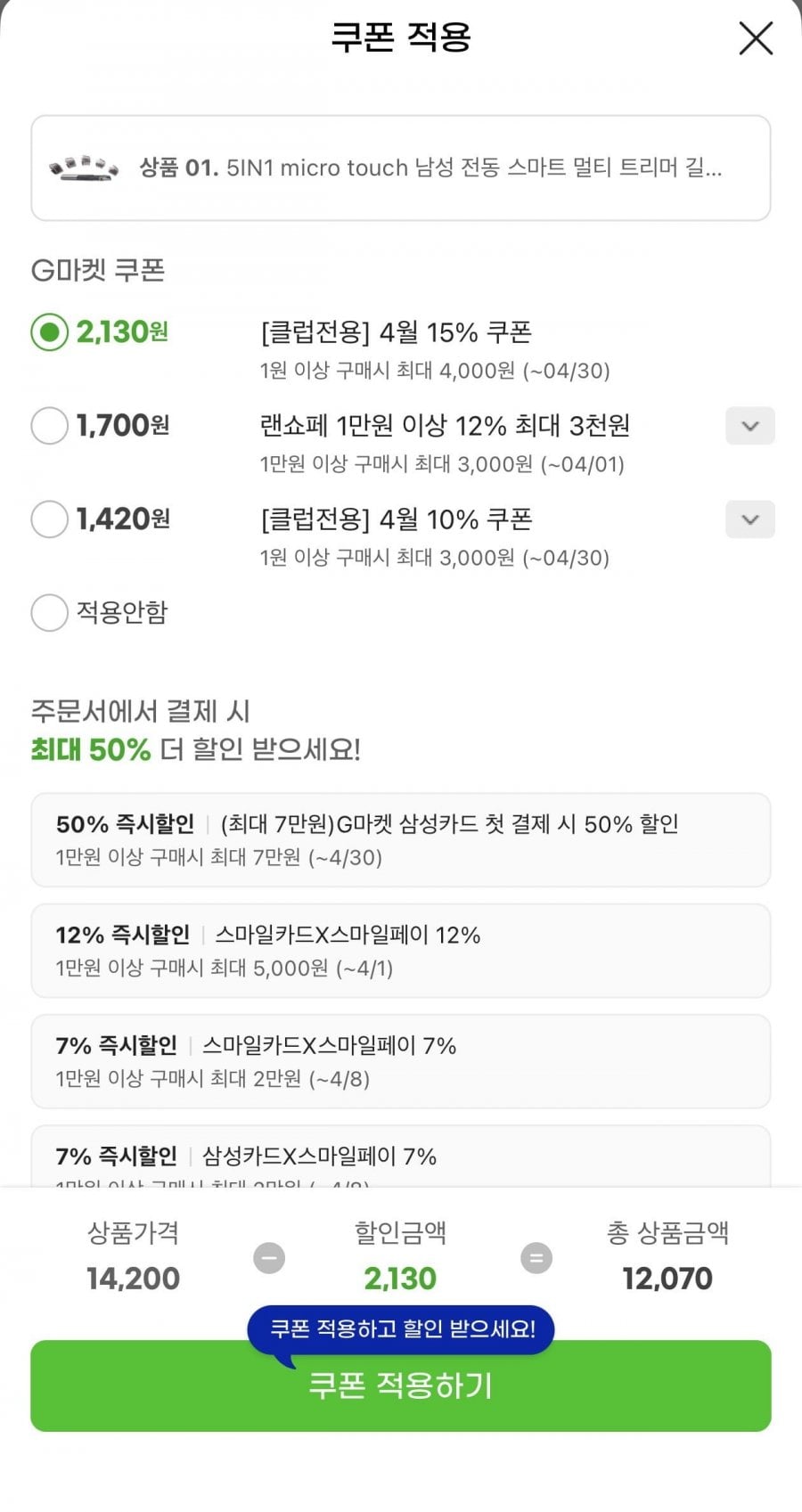Viewport: 802px width, 1512px height.
Task: Click the equals circle icon before 총 상품금액
Action: [536, 1258]
